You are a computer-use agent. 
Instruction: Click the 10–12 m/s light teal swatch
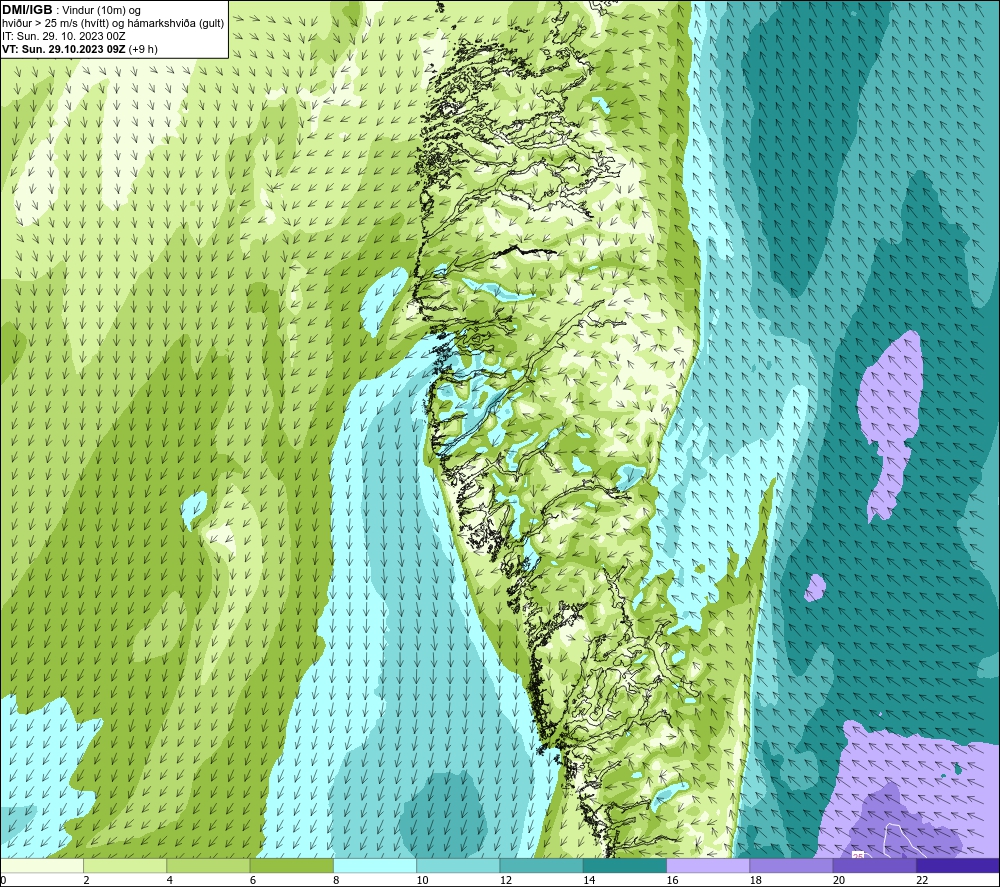tap(458, 865)
